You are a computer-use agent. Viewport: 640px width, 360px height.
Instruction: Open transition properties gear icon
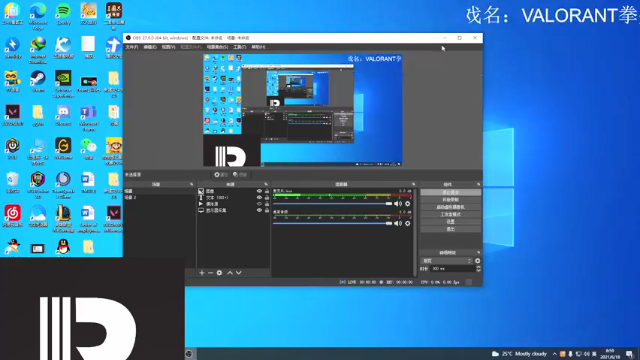pyautogui.click(x=478, y=260)
